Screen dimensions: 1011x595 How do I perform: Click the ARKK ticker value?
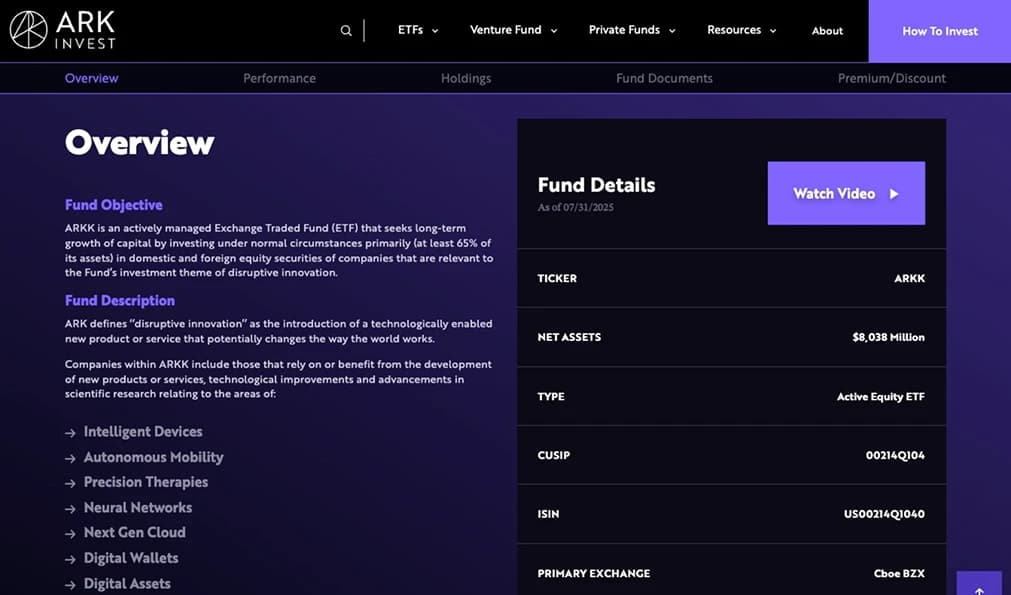pos(909,278)
